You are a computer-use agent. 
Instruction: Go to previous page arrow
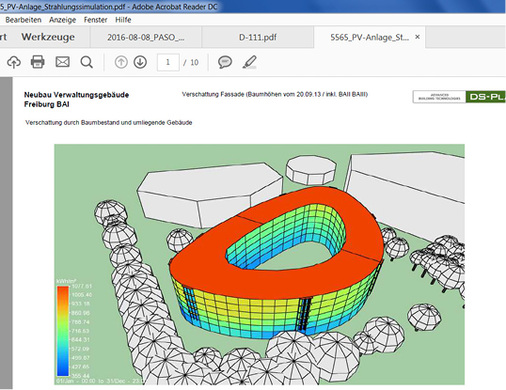pos(121,62)
